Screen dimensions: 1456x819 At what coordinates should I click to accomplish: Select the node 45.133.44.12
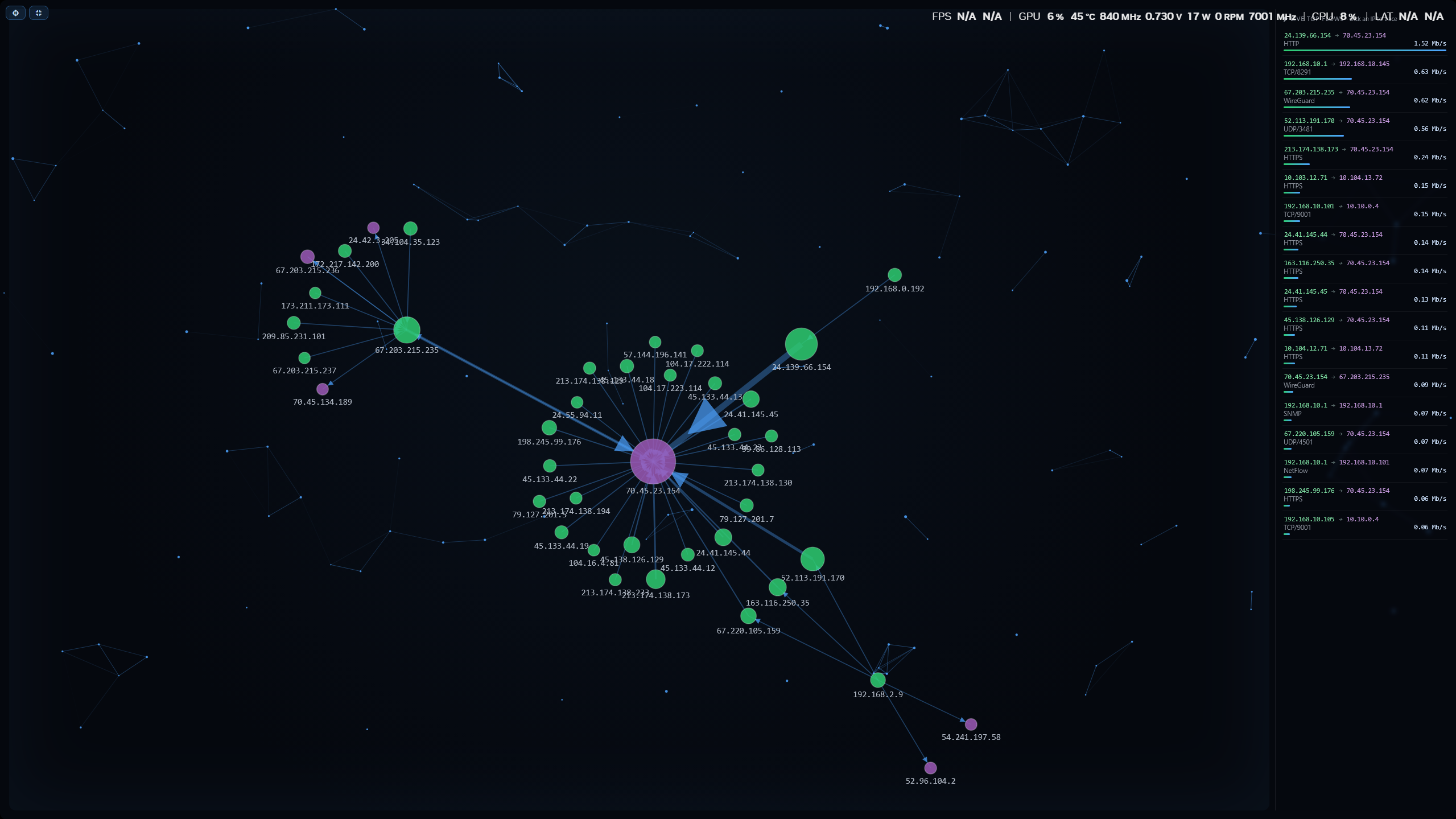pyautogui.click(x=687, y=554)
